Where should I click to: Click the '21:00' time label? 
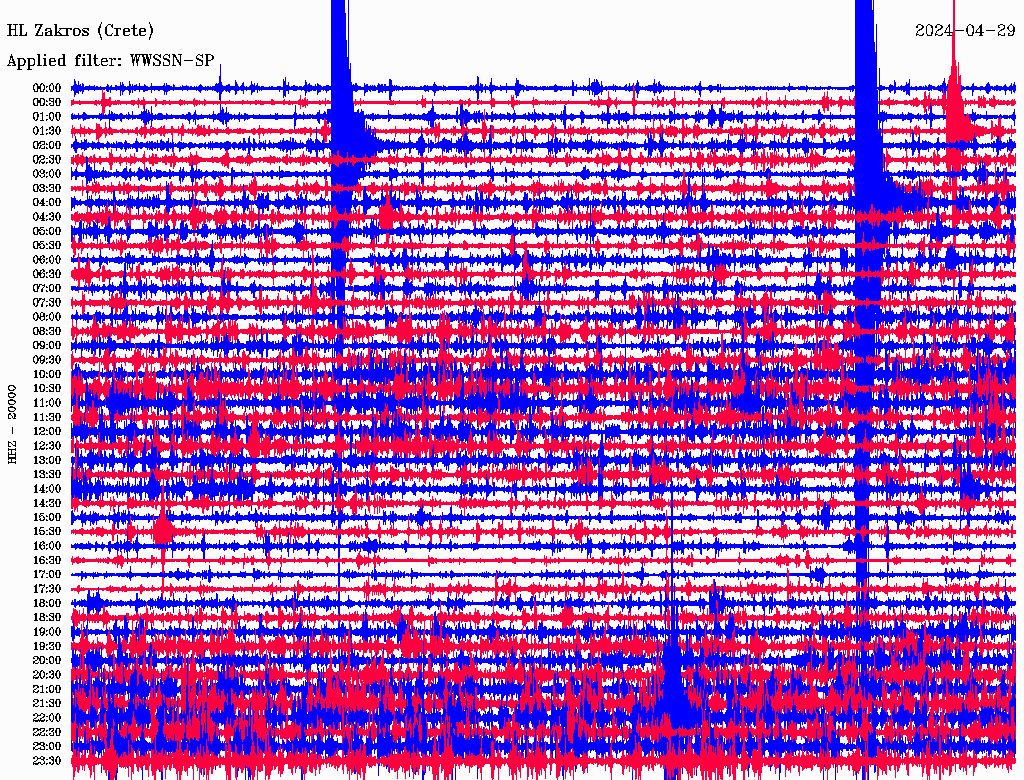tap(47, 689)
